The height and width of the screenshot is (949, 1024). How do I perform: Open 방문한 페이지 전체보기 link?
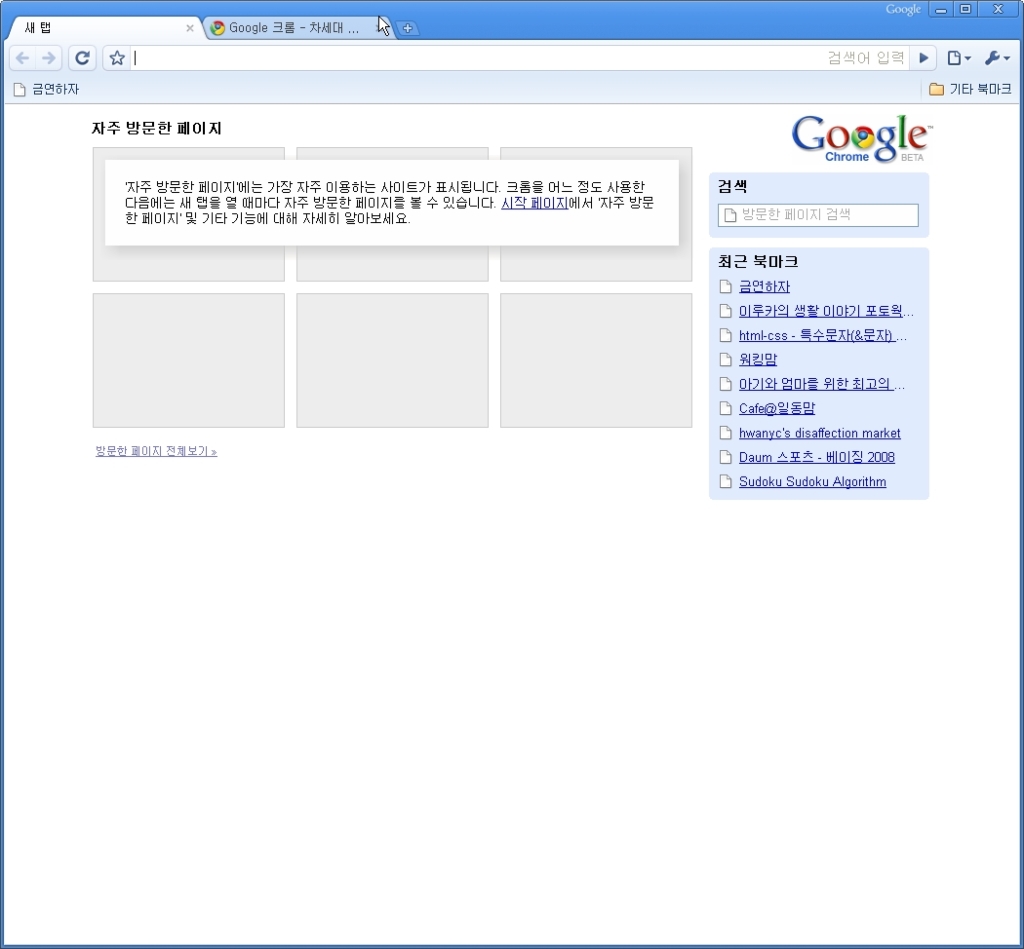pos(156,451)
